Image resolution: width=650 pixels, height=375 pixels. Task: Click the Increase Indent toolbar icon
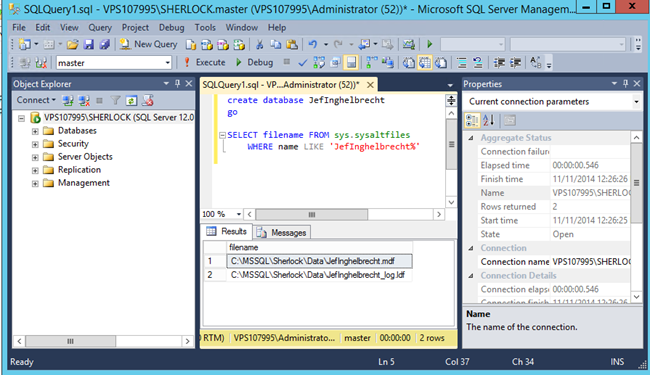pyautogui.click(x=515, y=63)
